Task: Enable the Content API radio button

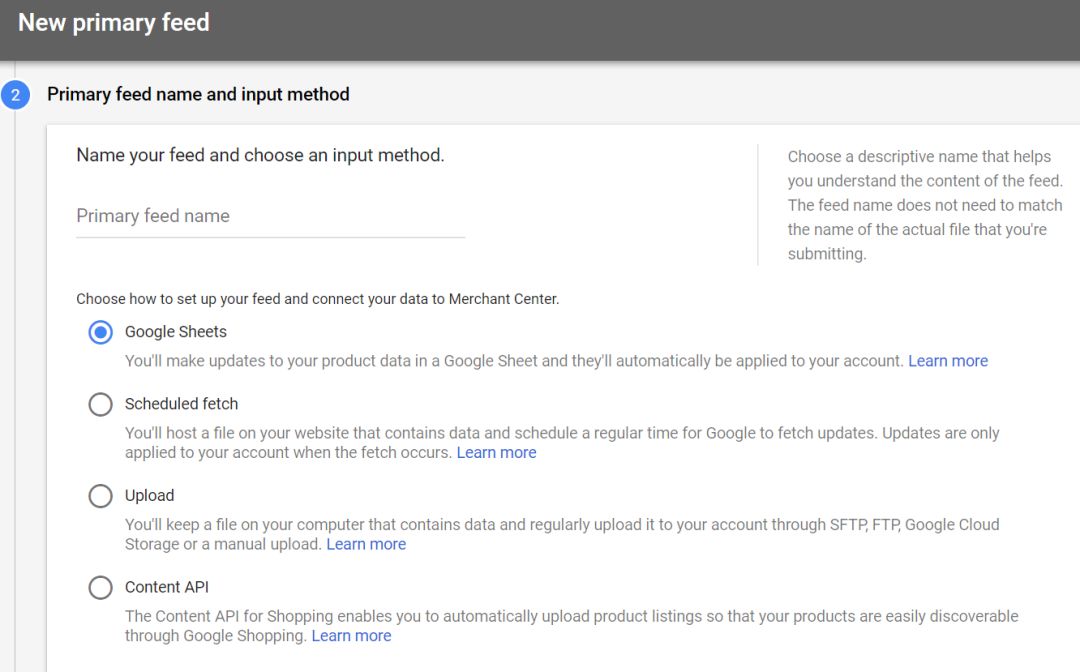Action: (100, 587)
